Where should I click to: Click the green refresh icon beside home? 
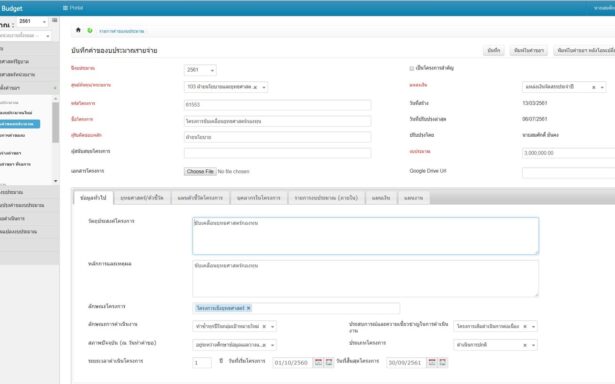90,30
